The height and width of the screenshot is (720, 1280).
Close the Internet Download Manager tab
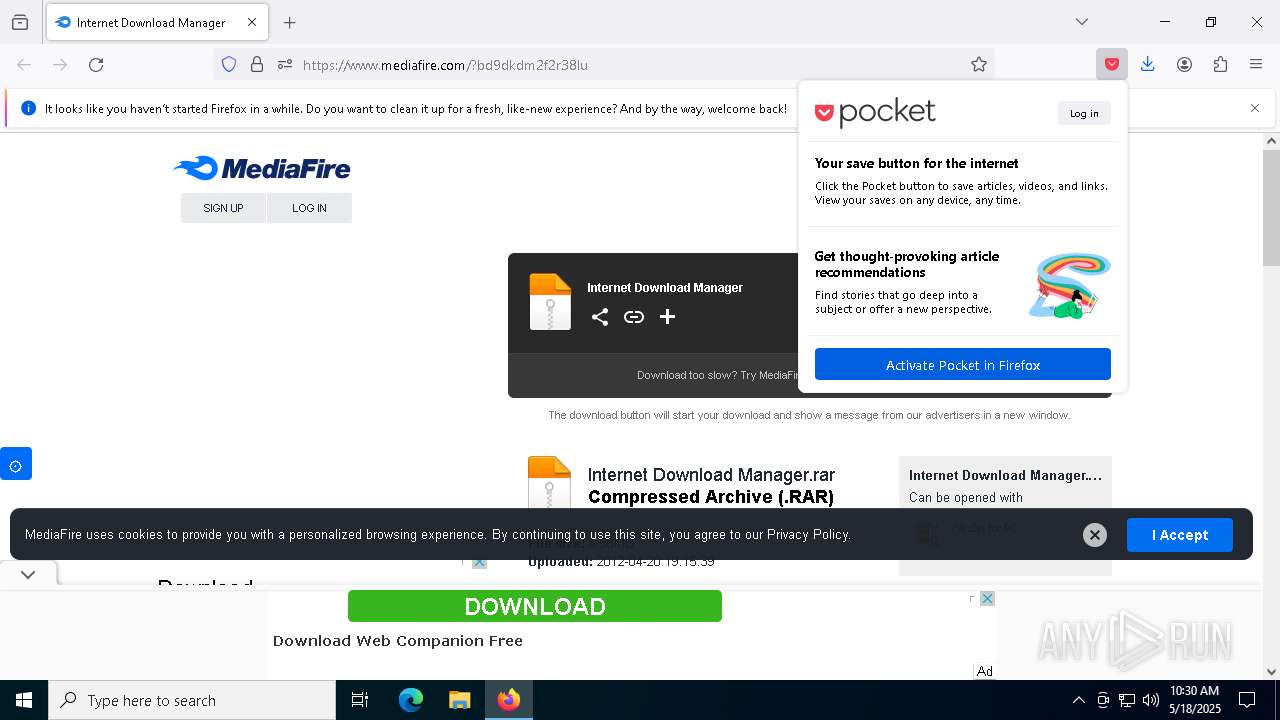[x=252, y=22]
